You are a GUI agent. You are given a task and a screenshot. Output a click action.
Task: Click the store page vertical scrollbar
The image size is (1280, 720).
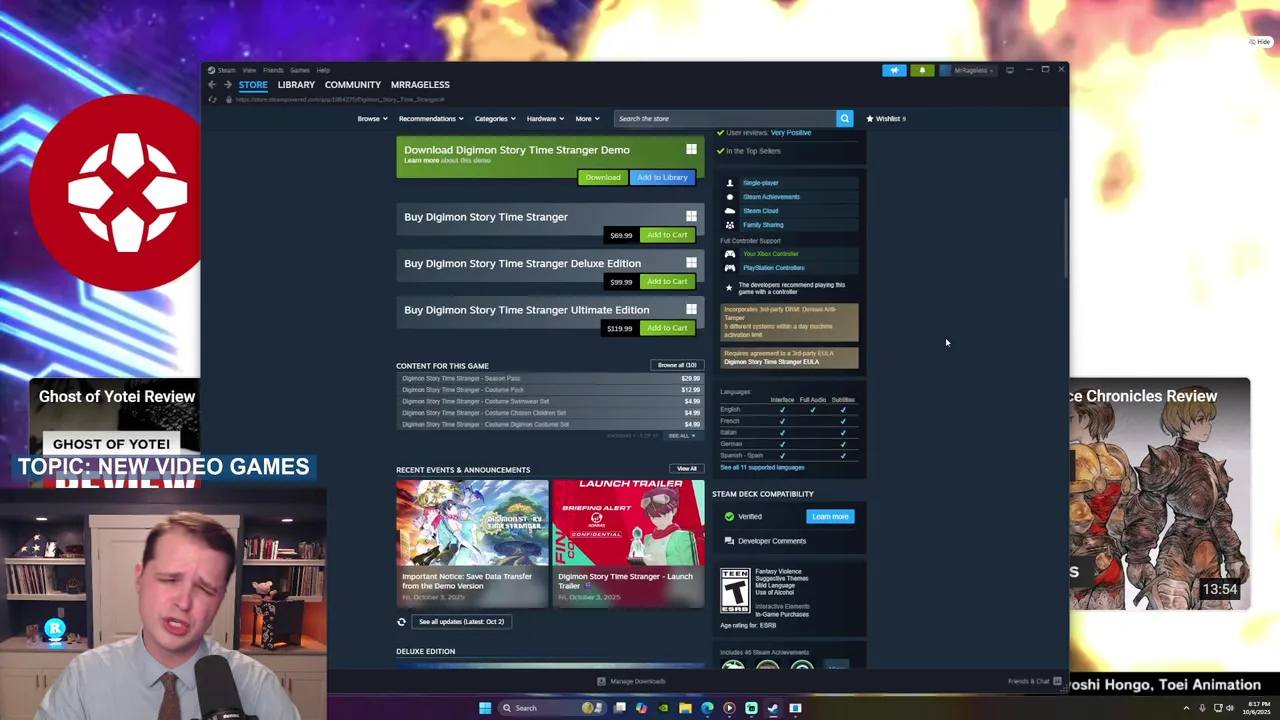coord(1065,238)
